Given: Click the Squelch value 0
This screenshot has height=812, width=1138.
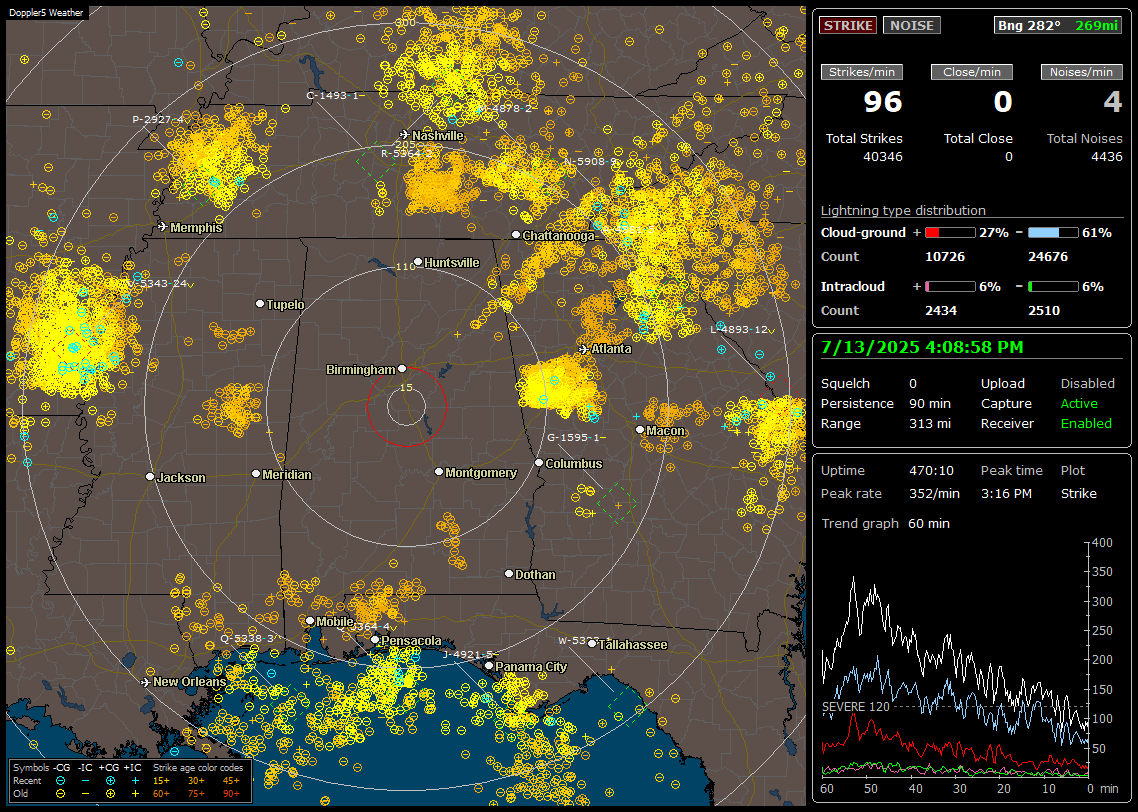Looking at the screenshot, I should point(913,384).
